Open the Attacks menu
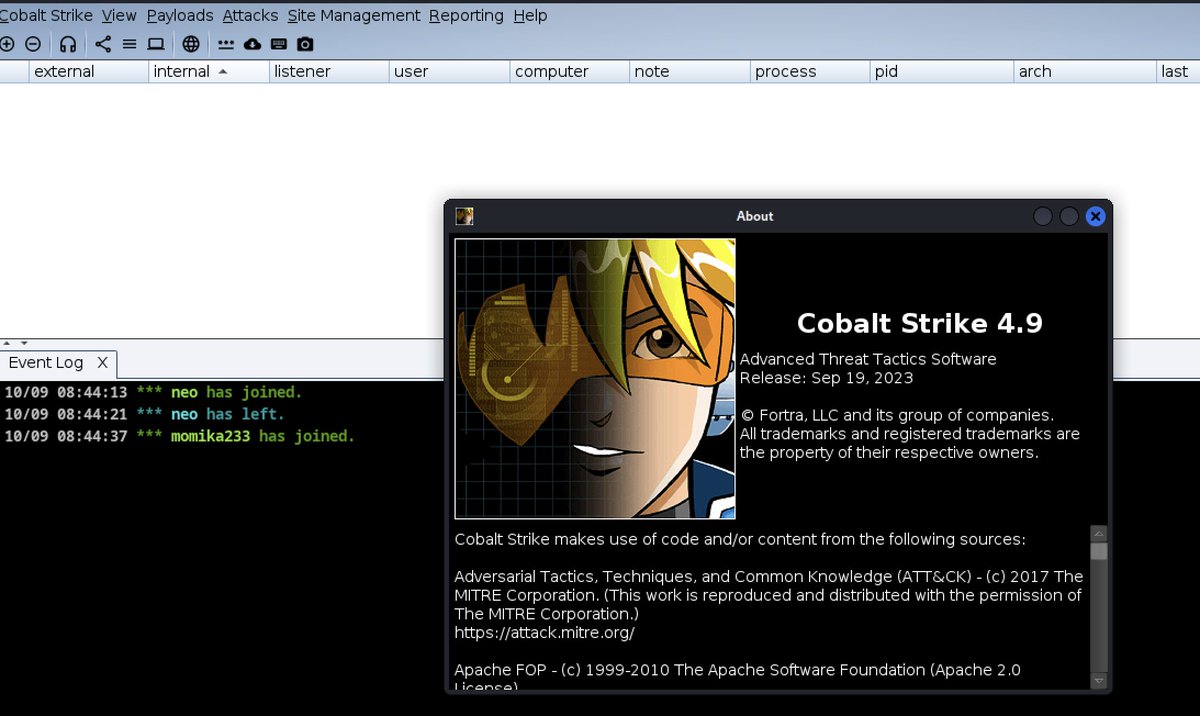The image size is (1200, 716). coord(250,15)
